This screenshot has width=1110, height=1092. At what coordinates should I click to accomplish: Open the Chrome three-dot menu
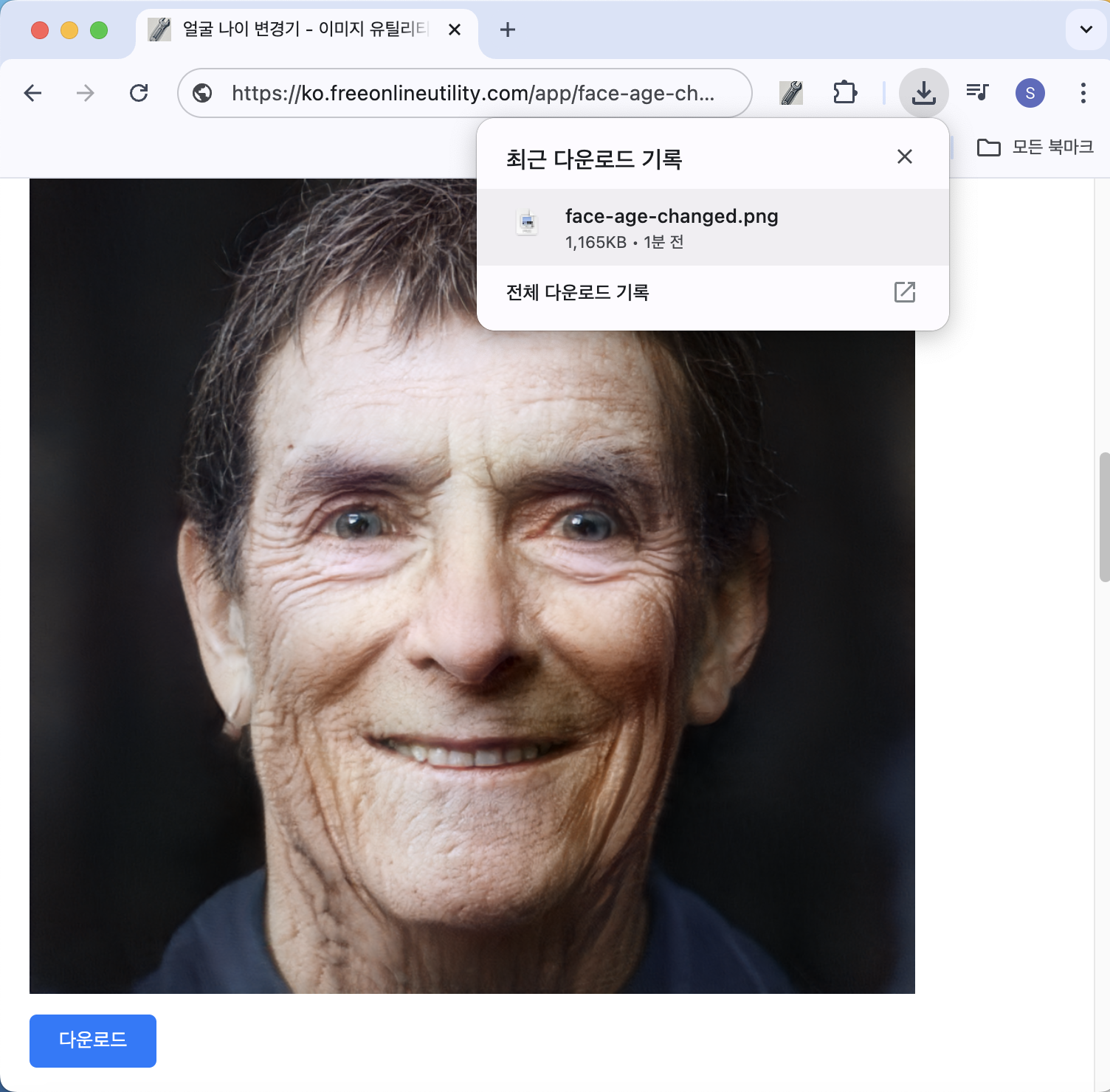click(x=1083, y=93)
